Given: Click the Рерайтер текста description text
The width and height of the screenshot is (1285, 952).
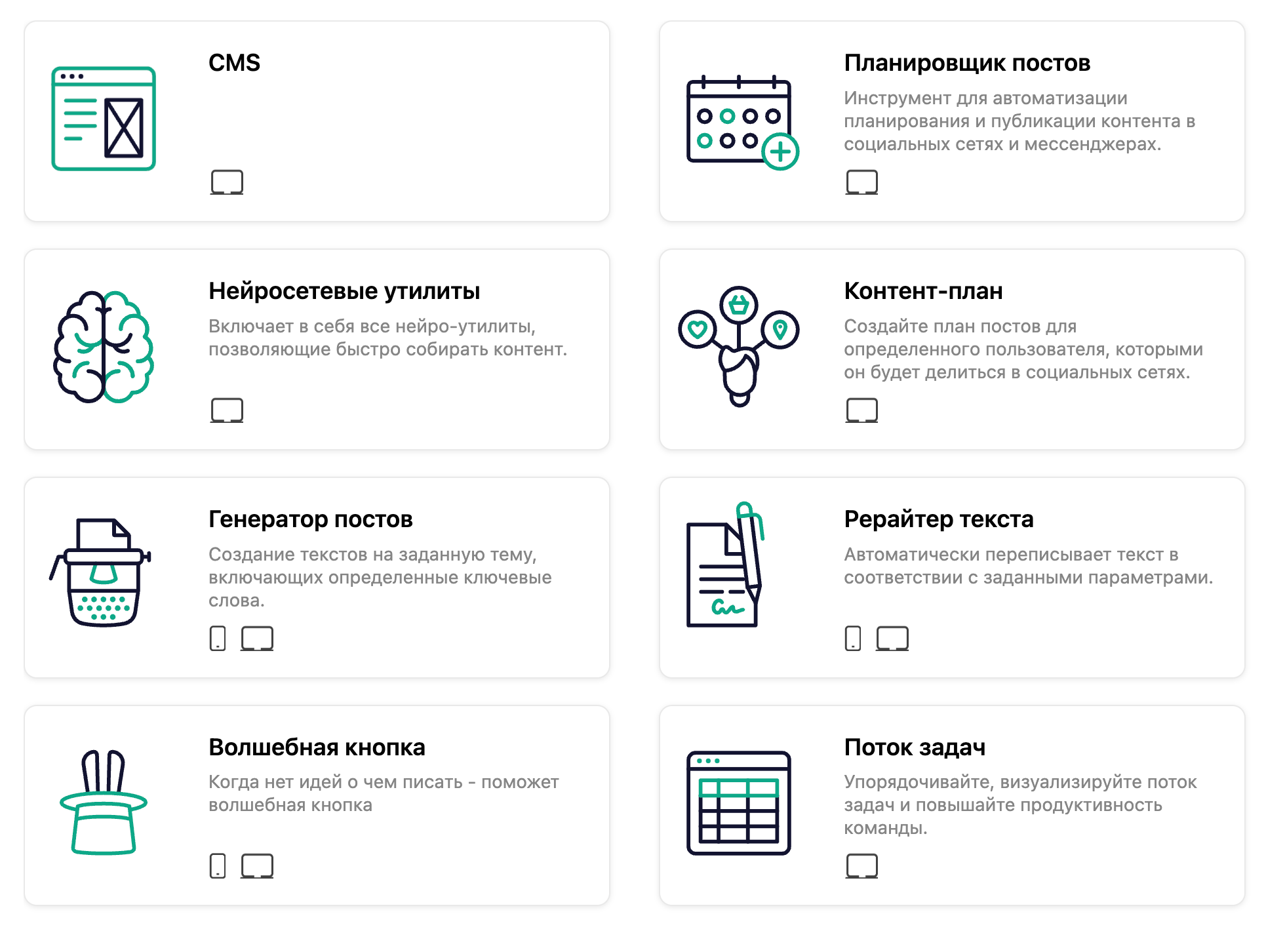Looking at the screenshot, I should click(1027, 566).
